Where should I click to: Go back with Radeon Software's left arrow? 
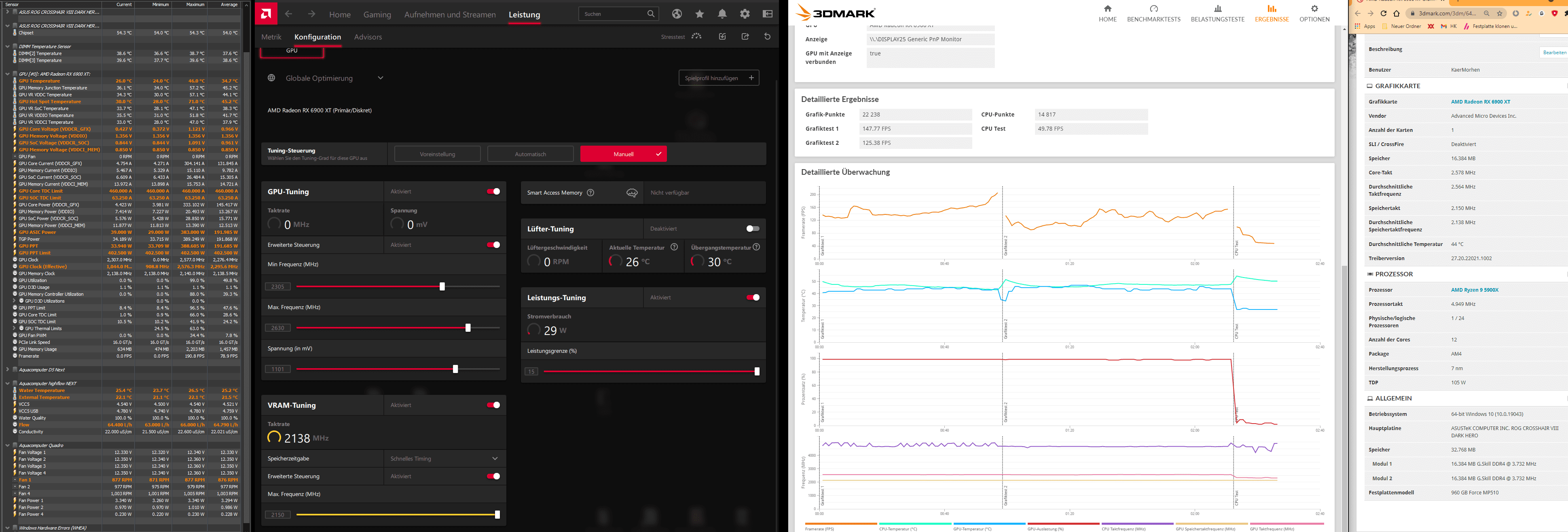click(x=288, y=14)
